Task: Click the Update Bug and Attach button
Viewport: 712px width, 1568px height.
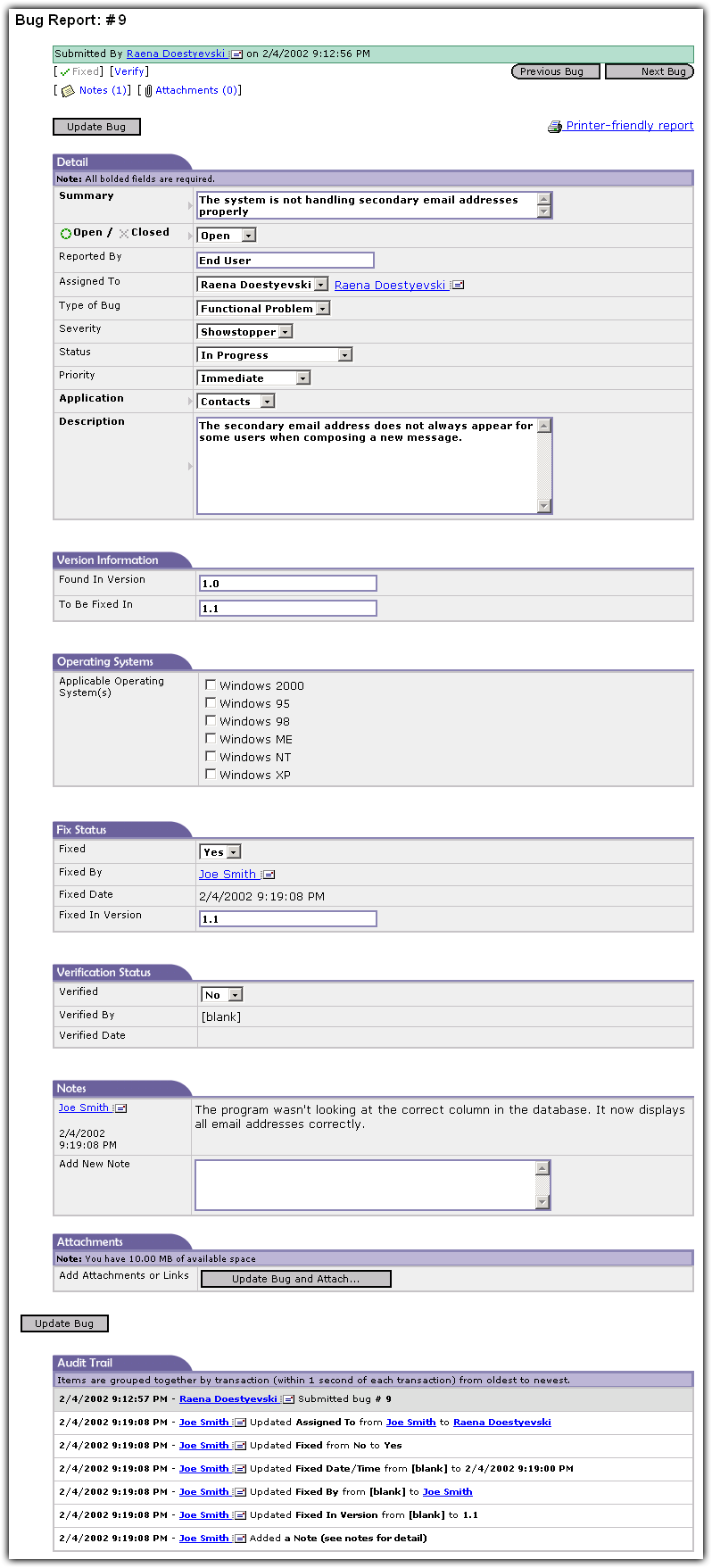Action: pyautogui.click(x=295, y=1279)
